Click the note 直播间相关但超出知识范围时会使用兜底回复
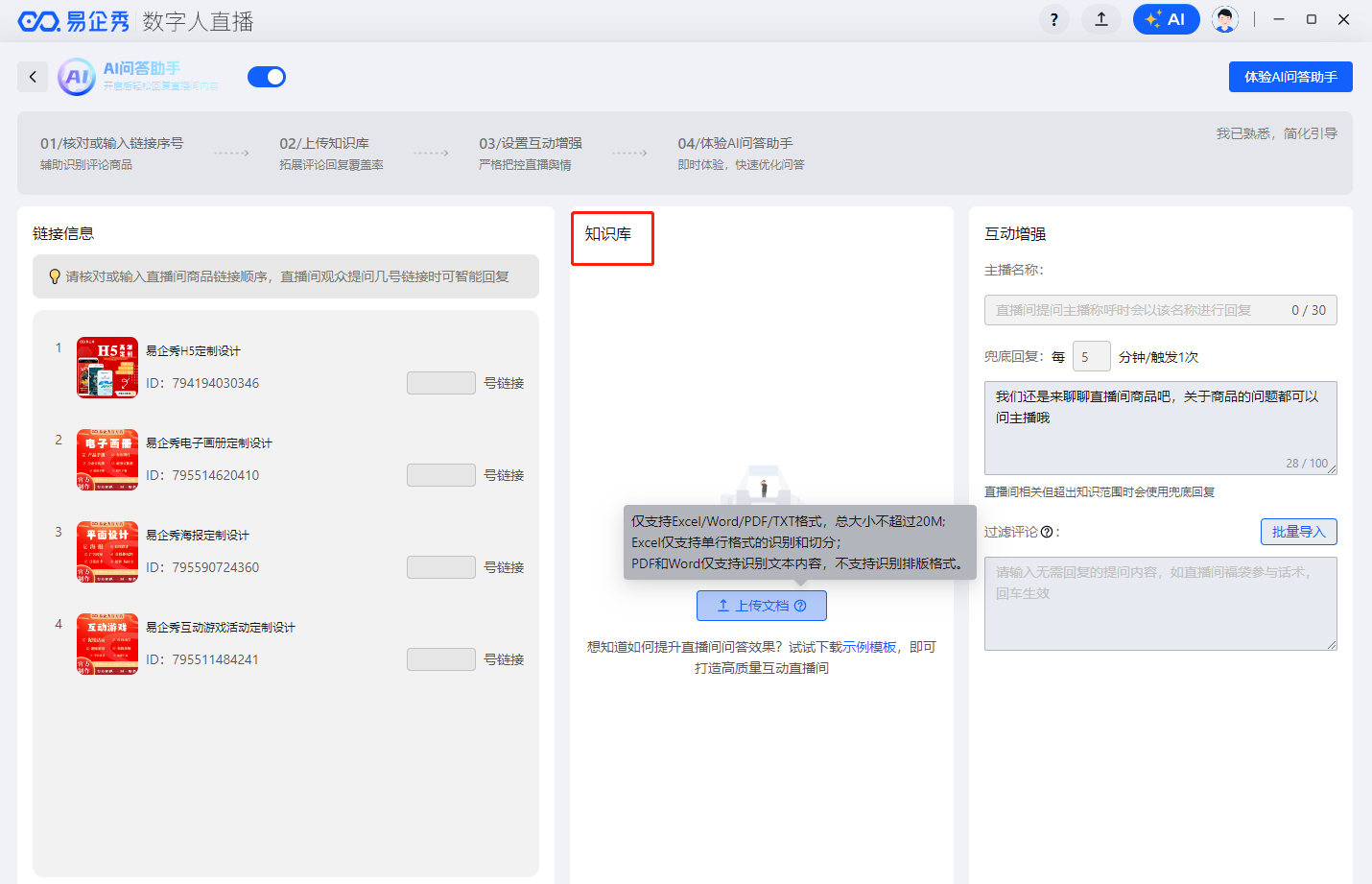Screen dimensions: 1372x884 pyautogui.click(x=1100, y=492)
